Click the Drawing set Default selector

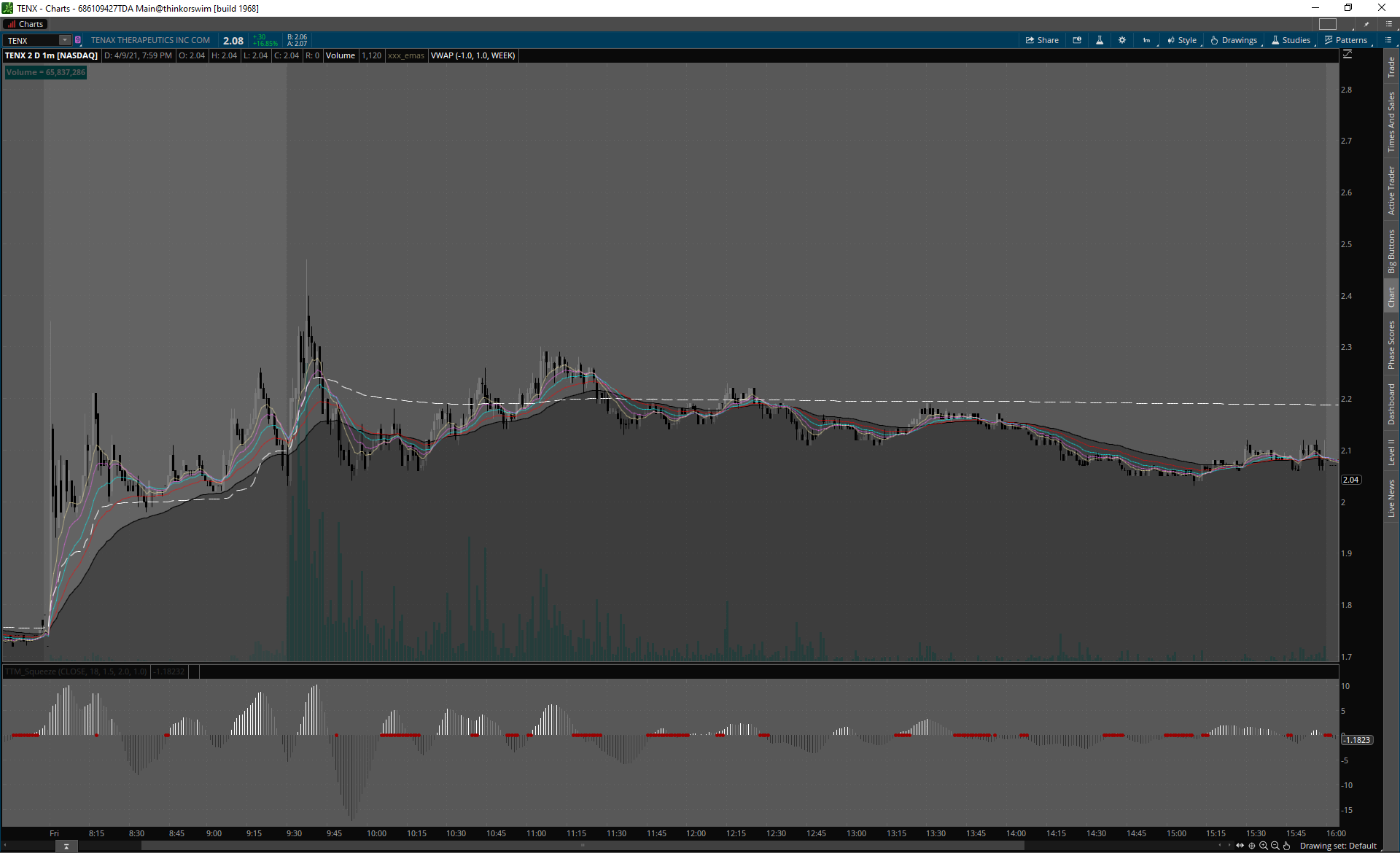1338,846
